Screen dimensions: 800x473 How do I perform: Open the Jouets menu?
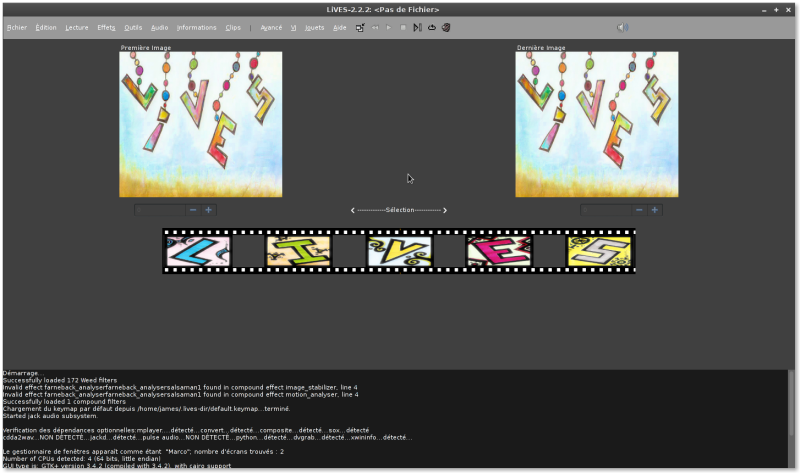coord(314,28)
